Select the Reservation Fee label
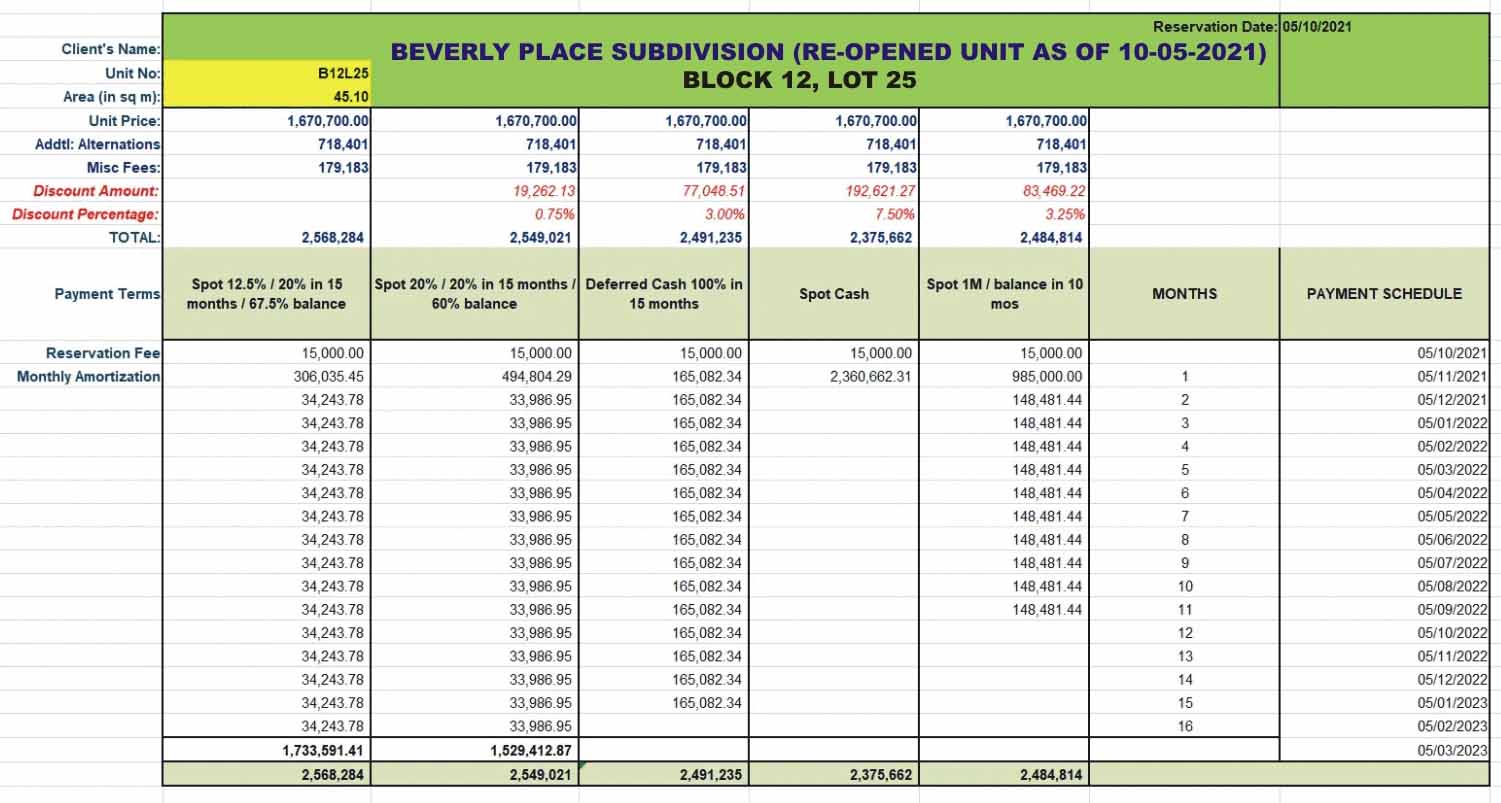This screenshot has height=803, width=1501. tap(103, 353)
